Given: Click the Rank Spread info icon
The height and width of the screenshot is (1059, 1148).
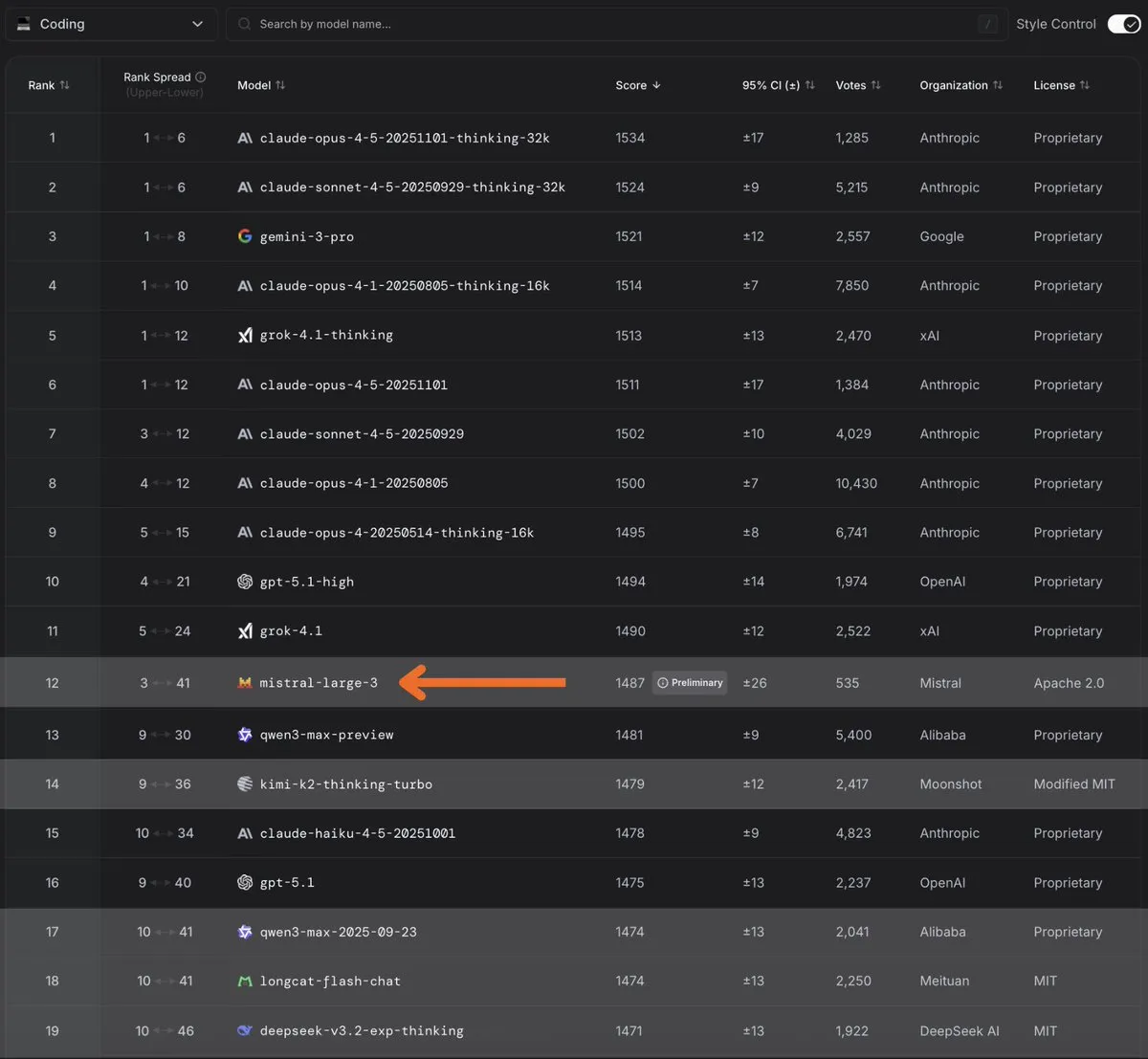Looking at the screenshot, I should pos(201,77).
